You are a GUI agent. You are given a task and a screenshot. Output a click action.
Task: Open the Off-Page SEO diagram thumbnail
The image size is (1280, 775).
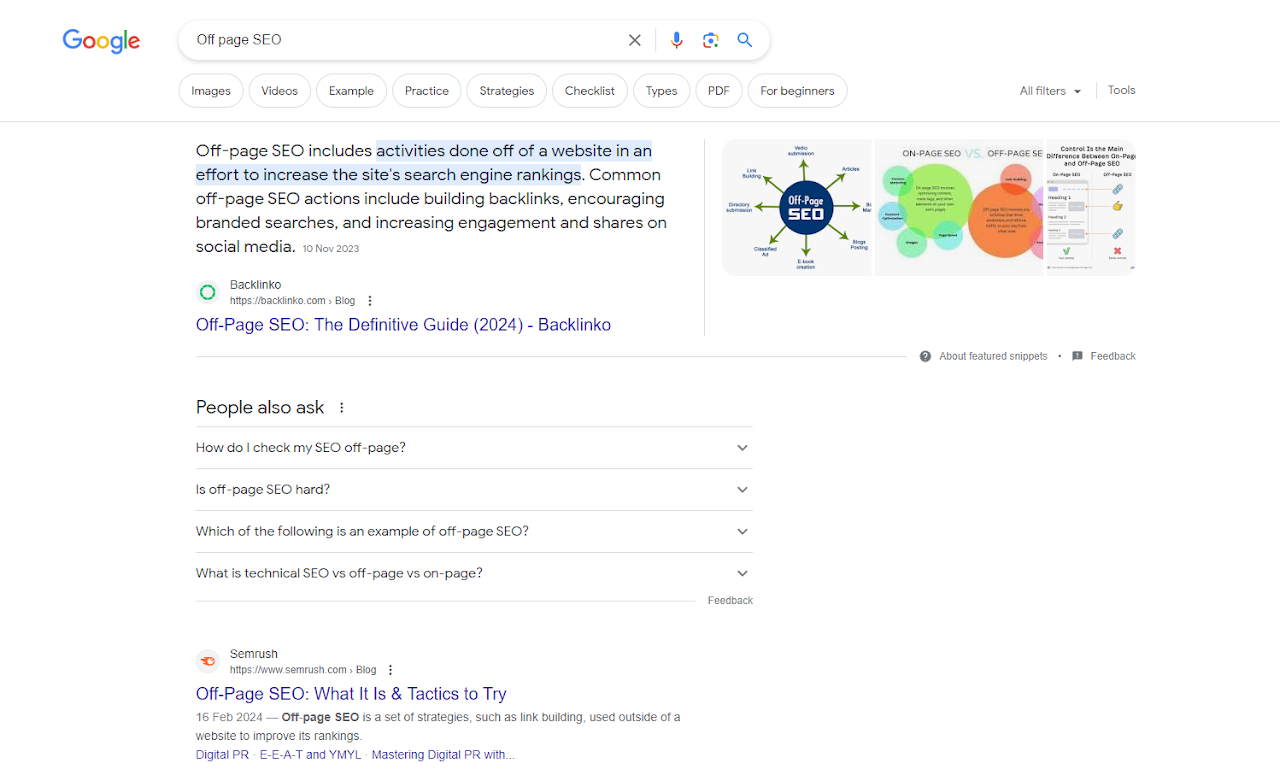pos(797,207)
